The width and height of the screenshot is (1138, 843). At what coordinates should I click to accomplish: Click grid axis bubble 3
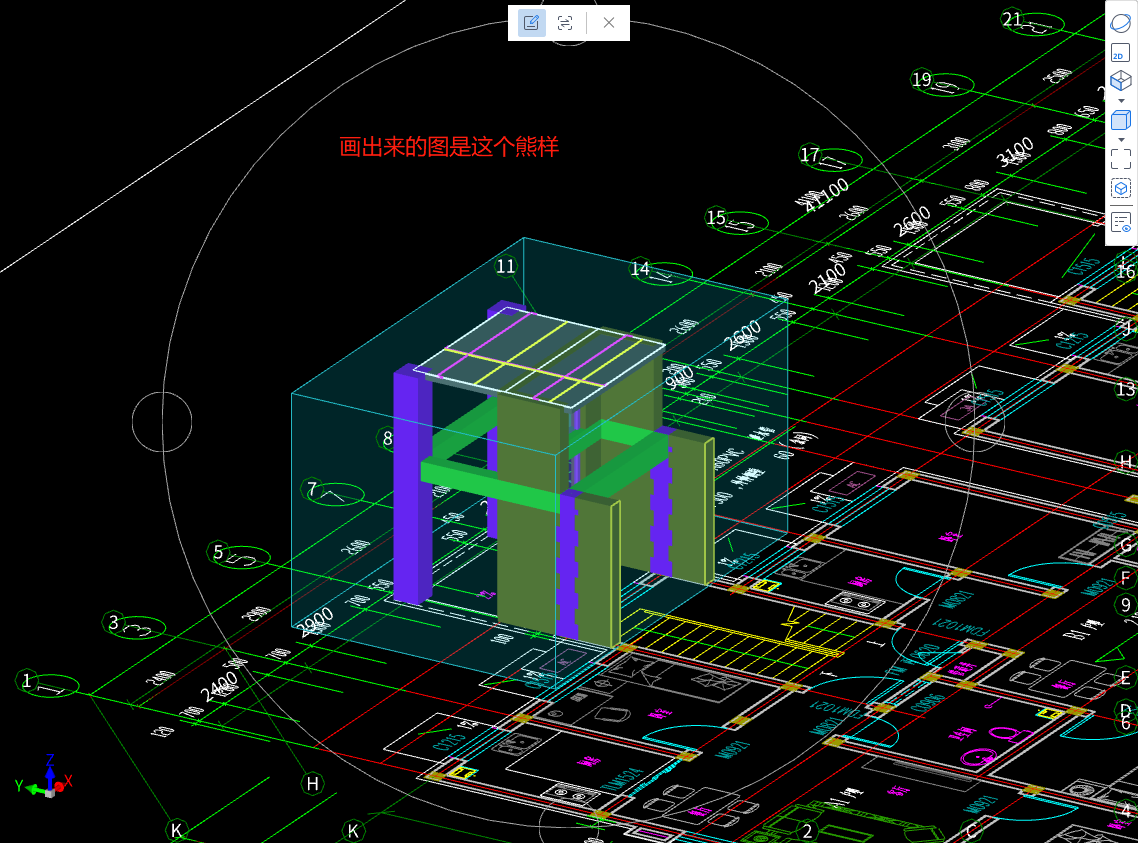tap(113, 622)
